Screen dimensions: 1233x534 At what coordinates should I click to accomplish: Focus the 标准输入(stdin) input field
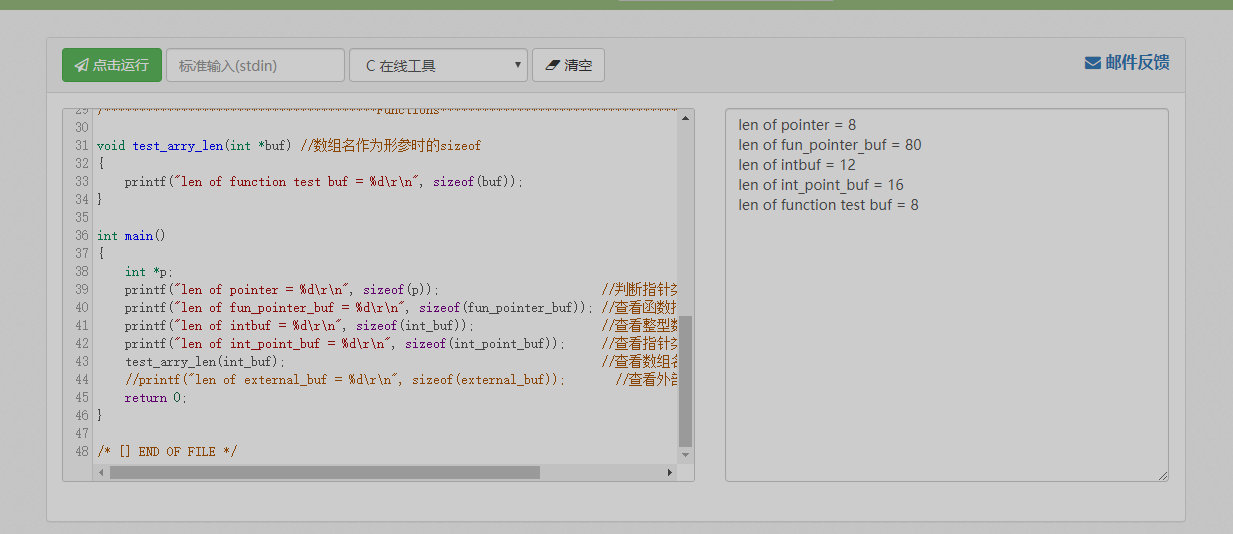pos(255,66)
